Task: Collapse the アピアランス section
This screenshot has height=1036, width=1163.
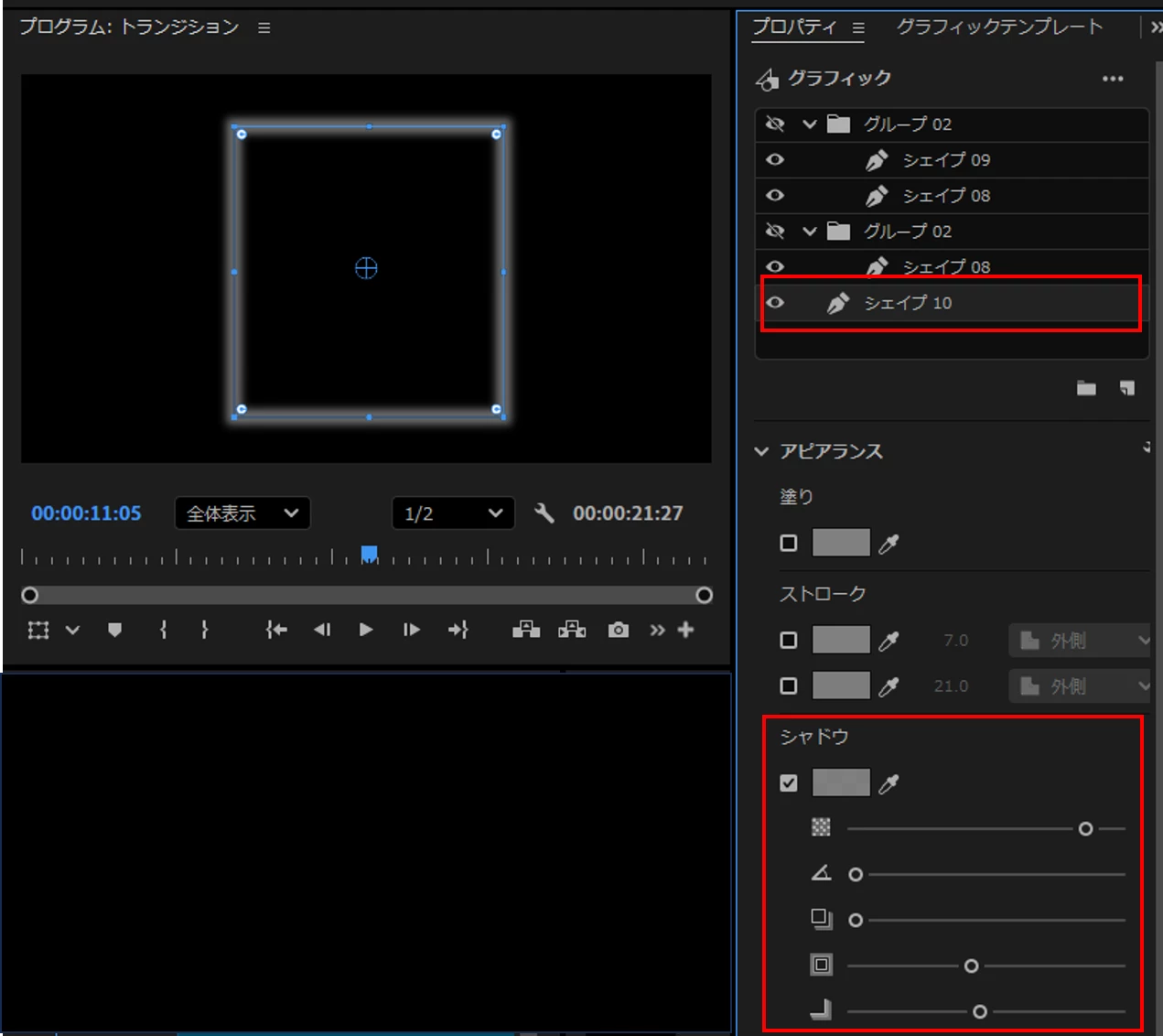Action: click(x=761, y=451)
